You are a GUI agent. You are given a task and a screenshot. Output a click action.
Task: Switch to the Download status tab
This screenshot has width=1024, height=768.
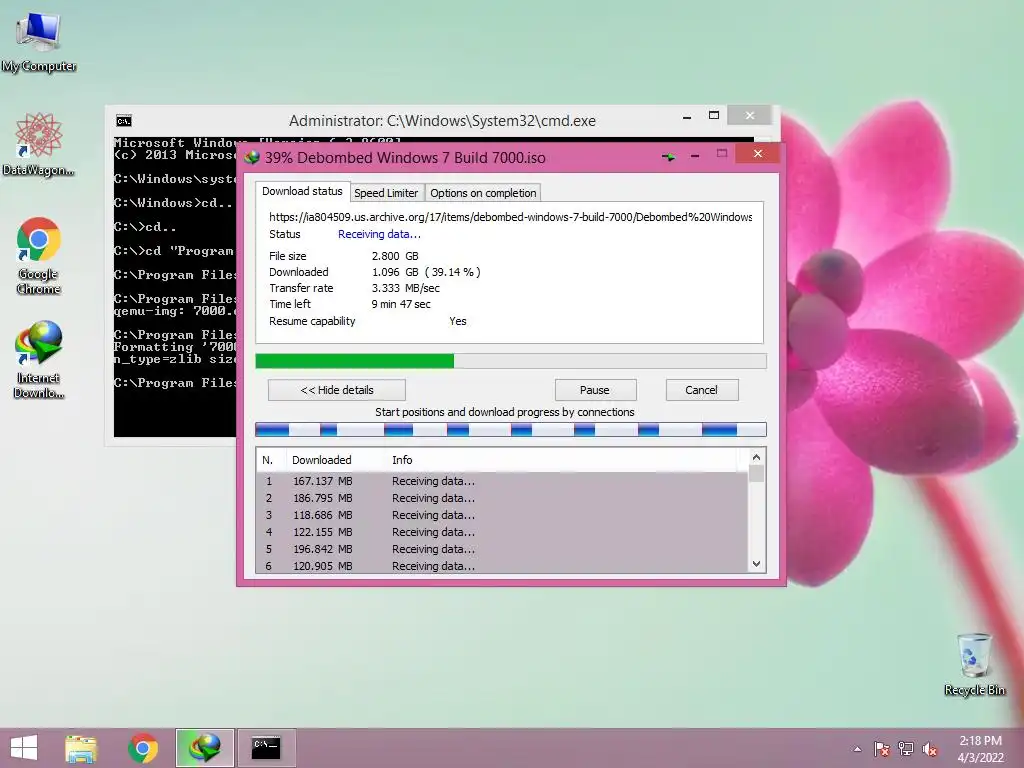[302, 191]
